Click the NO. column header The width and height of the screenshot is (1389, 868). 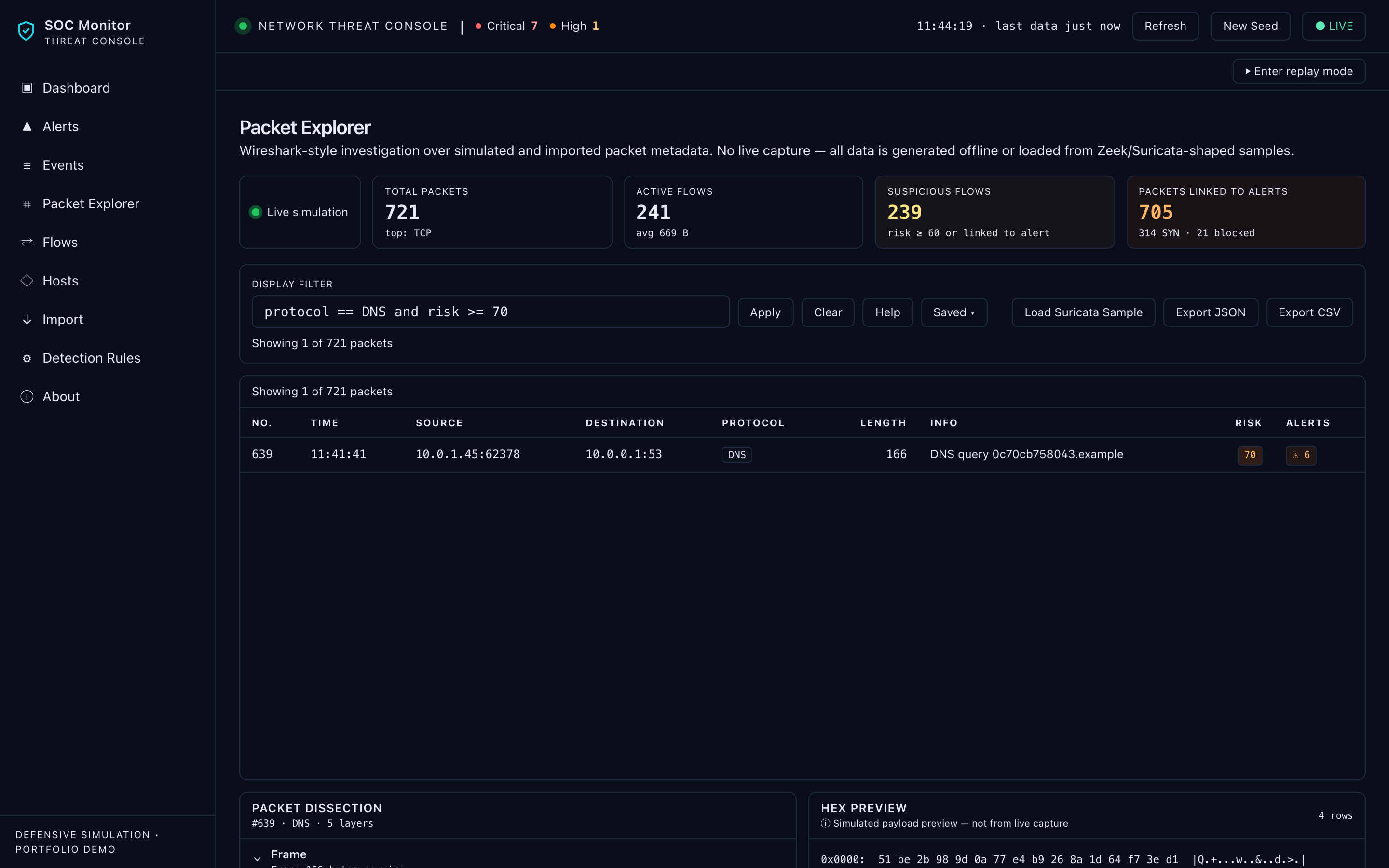point(262,423)
